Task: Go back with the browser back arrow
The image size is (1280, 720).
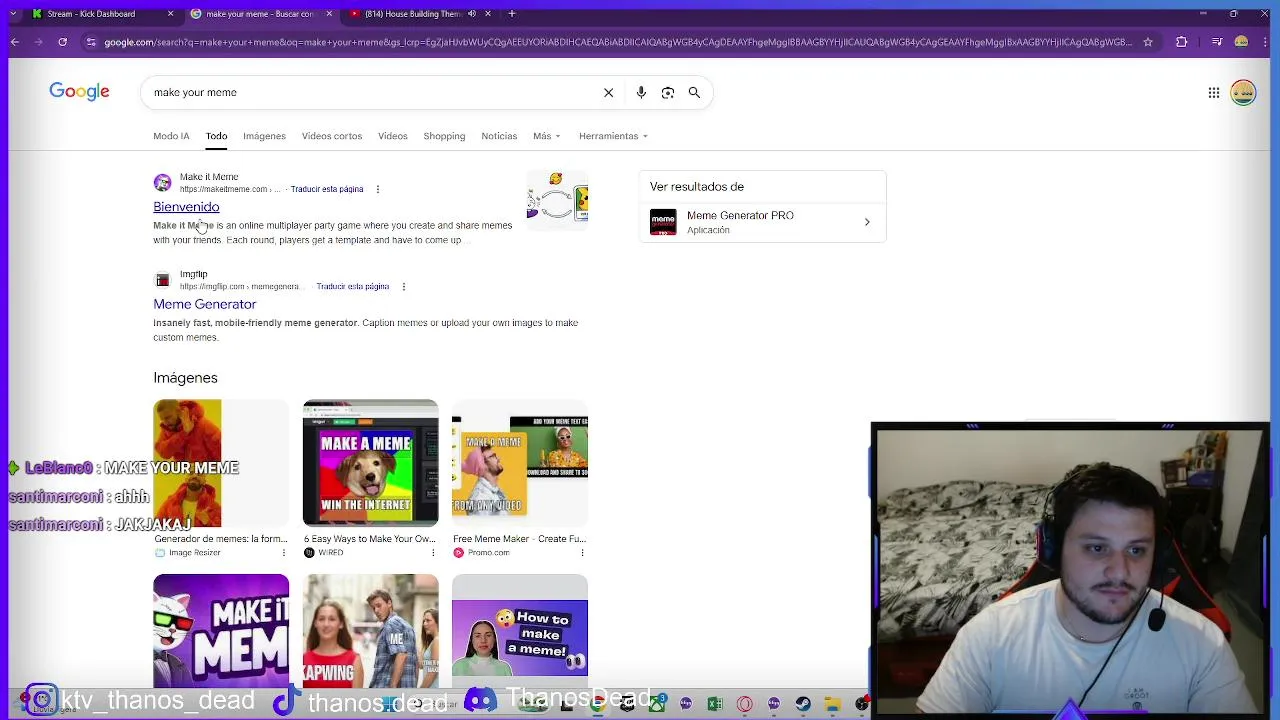Action: pos(15,42)
